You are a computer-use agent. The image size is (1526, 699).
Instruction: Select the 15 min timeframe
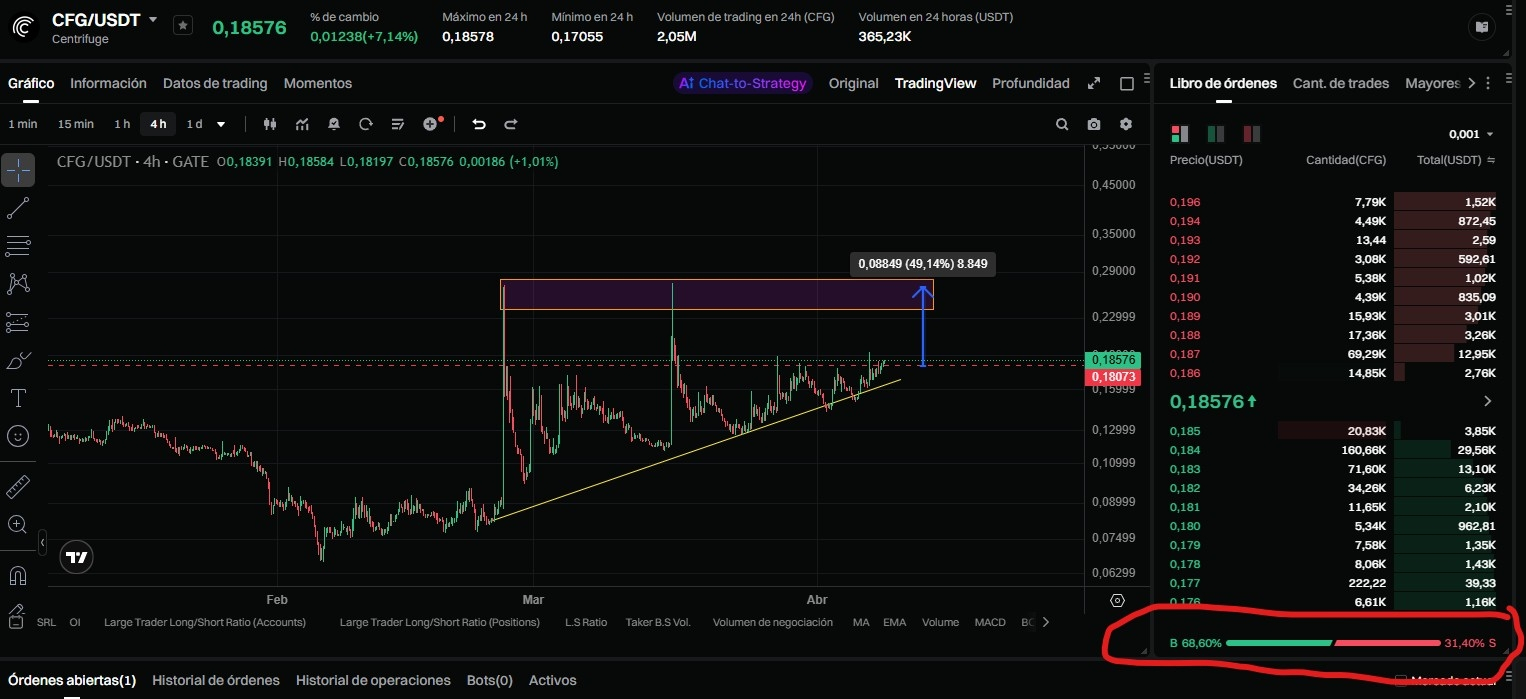76,124
